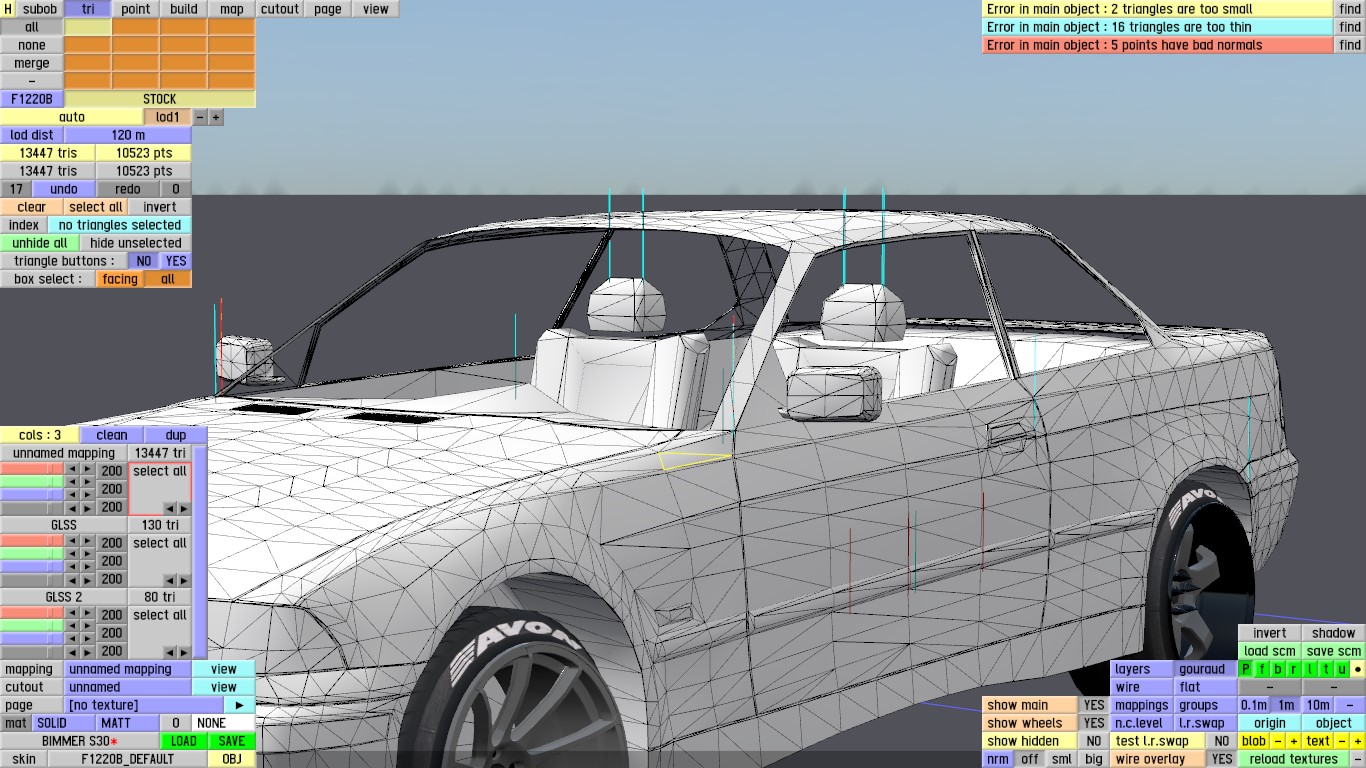The height and width of the screenshot is (768, 1366).
Task: Click the plus button right of text
Action: point(1357,741)
